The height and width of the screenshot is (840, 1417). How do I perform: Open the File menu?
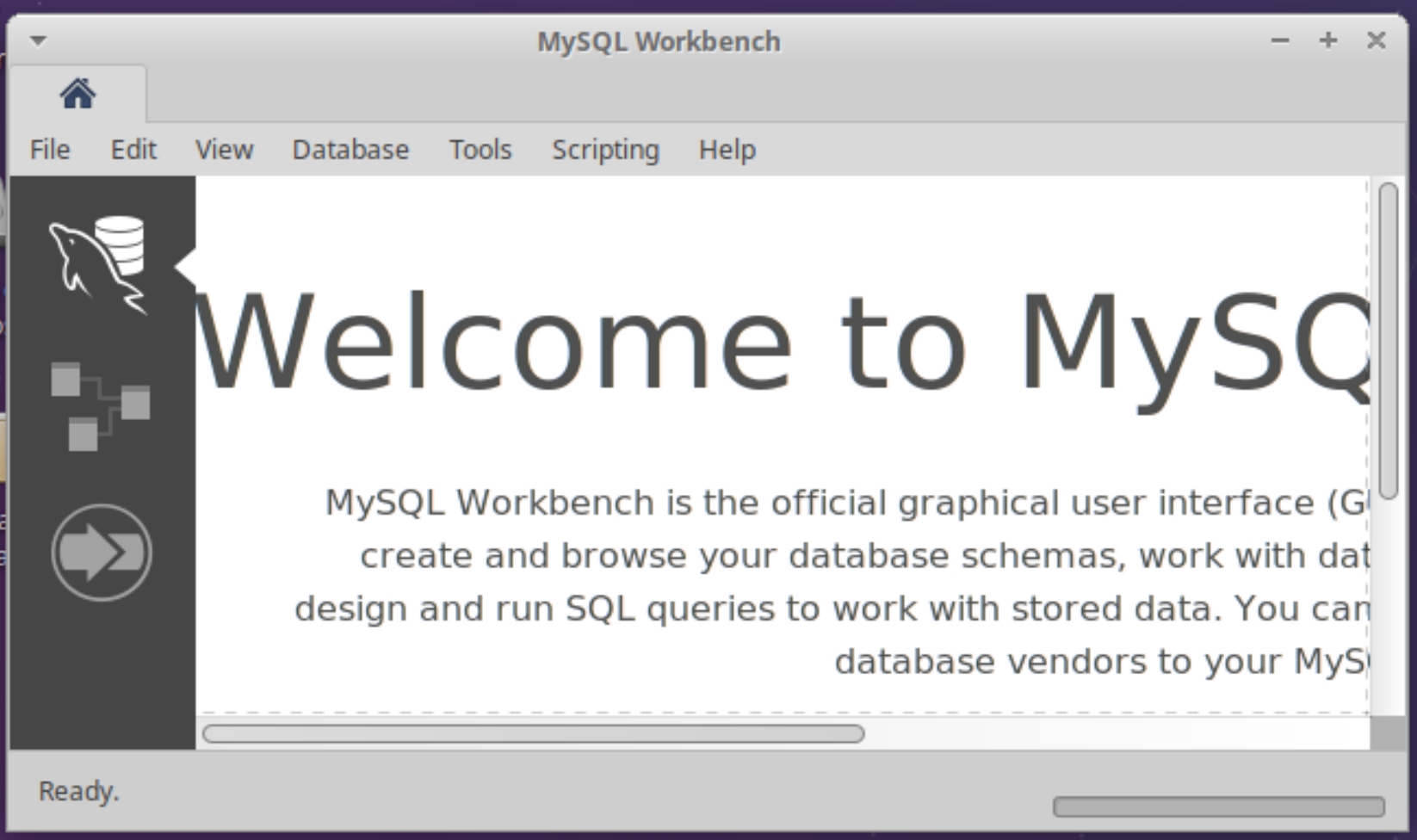[50, 150]
